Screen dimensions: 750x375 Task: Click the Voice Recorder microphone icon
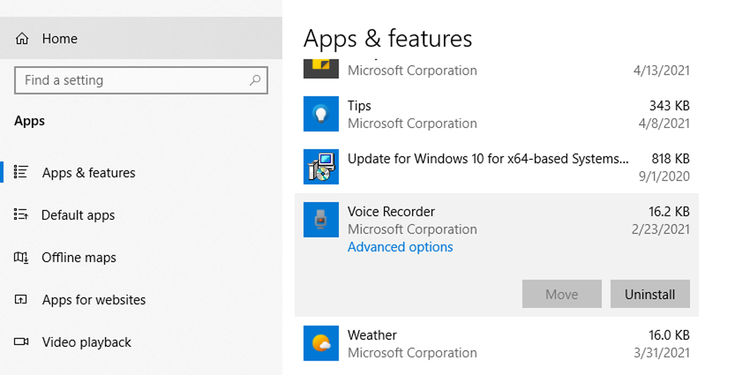[321, 220]
